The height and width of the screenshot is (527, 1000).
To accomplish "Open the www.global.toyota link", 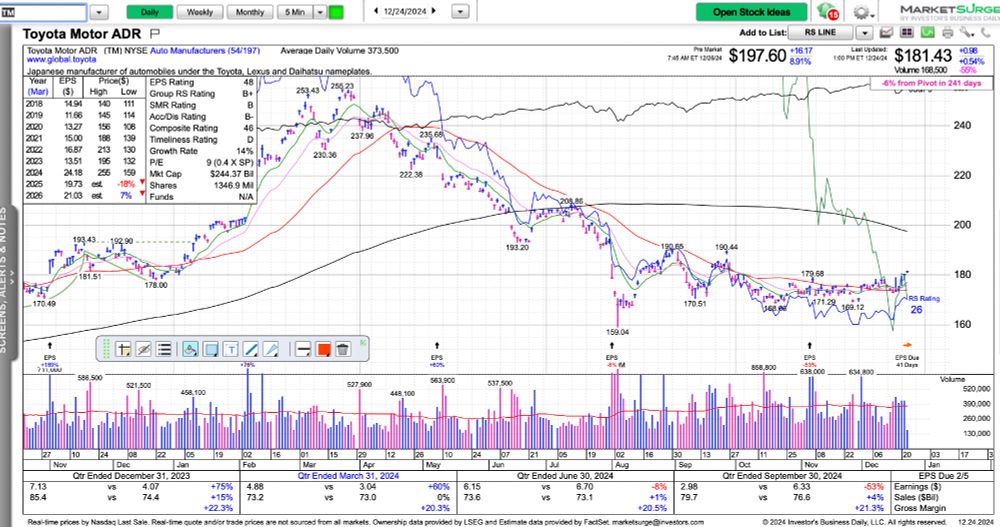I will (62, 59).
